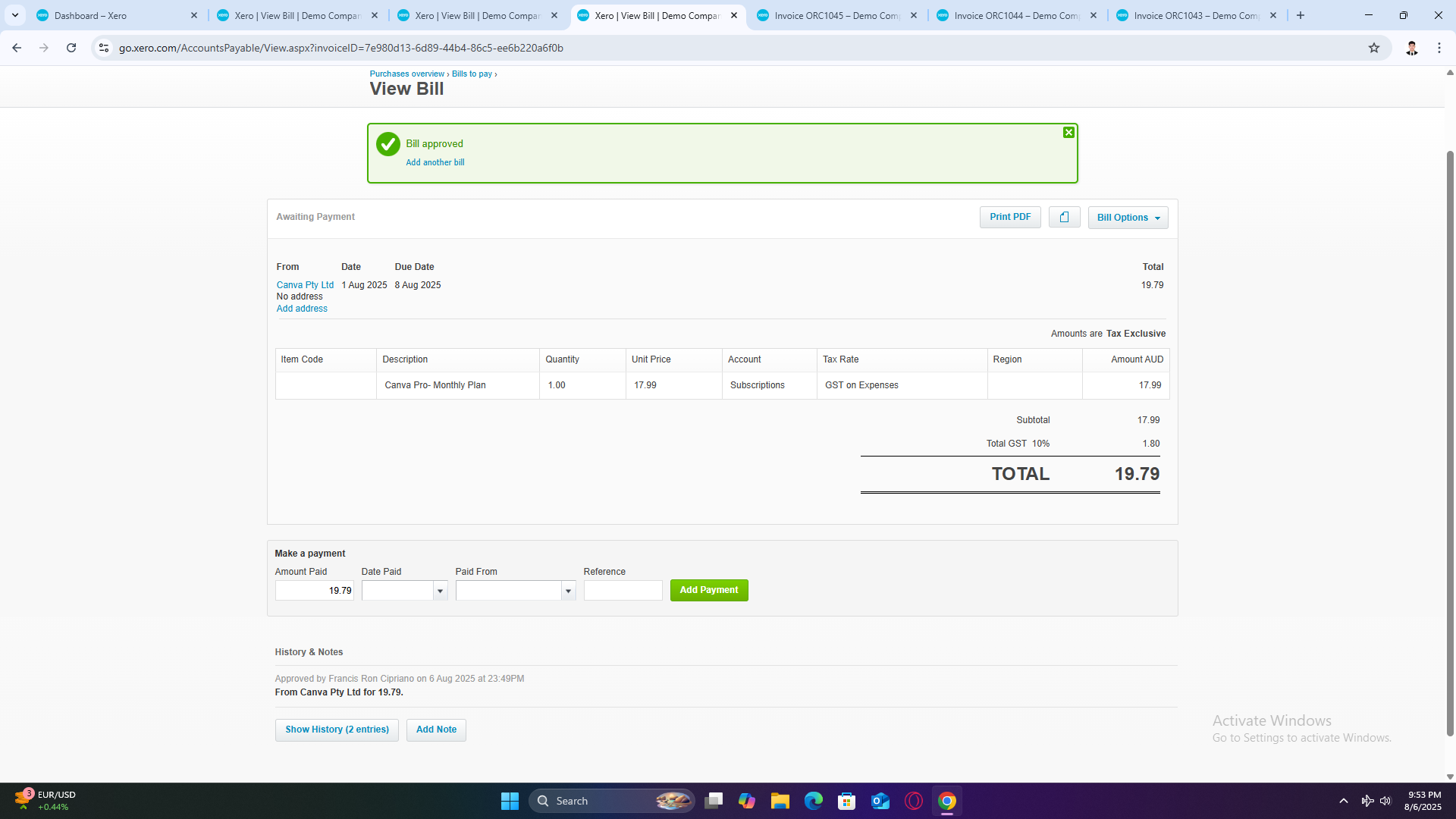The width and height of the screenshot is (1456, 819).
Task: Open the clock and date panel
Action: 1423,801
